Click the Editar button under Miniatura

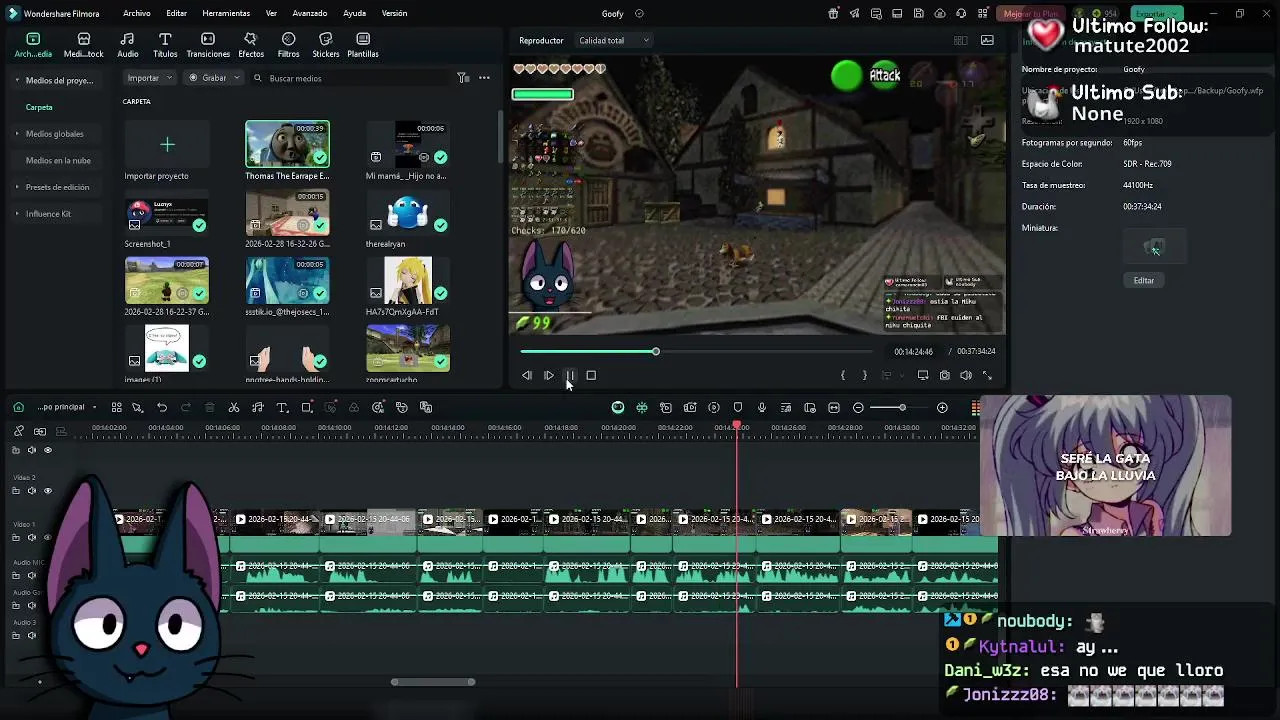[1144, 281]
